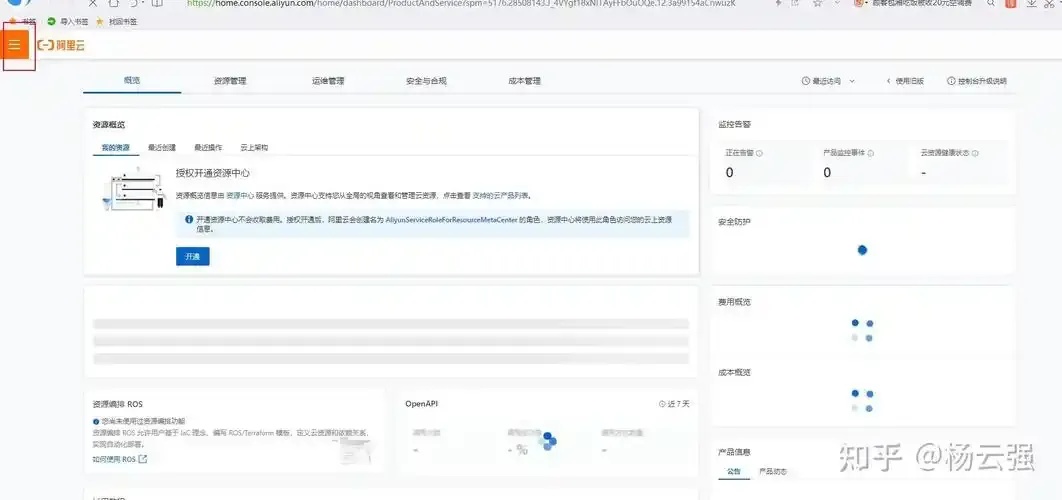Click the AliyunServiceRoleForResourceMetaCenter role name
The height and width of the screenshot is (500, 1062).
[452, 220]
